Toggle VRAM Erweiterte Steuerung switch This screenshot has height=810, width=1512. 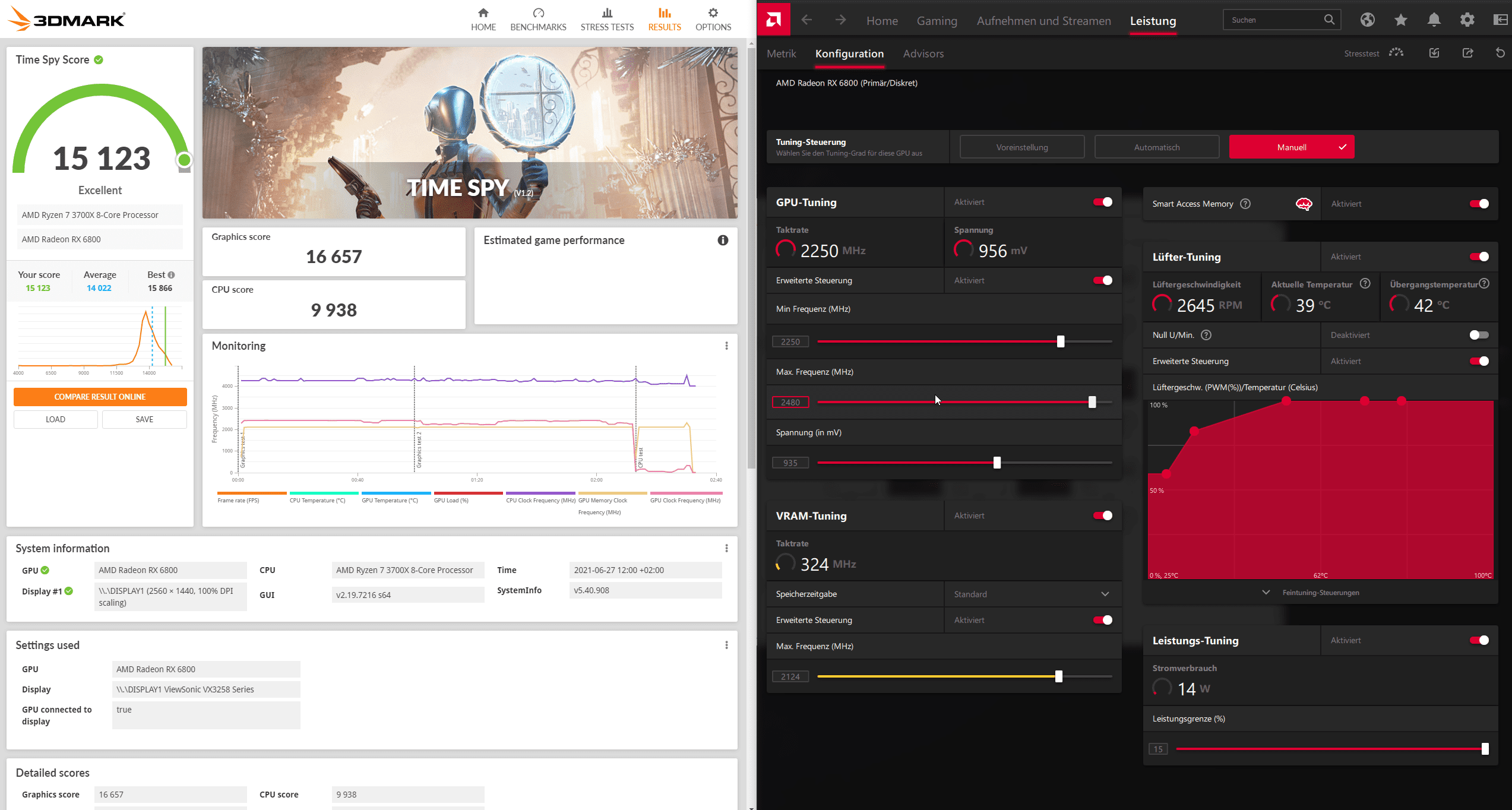pyautogui.click(x=1103, y=620)
